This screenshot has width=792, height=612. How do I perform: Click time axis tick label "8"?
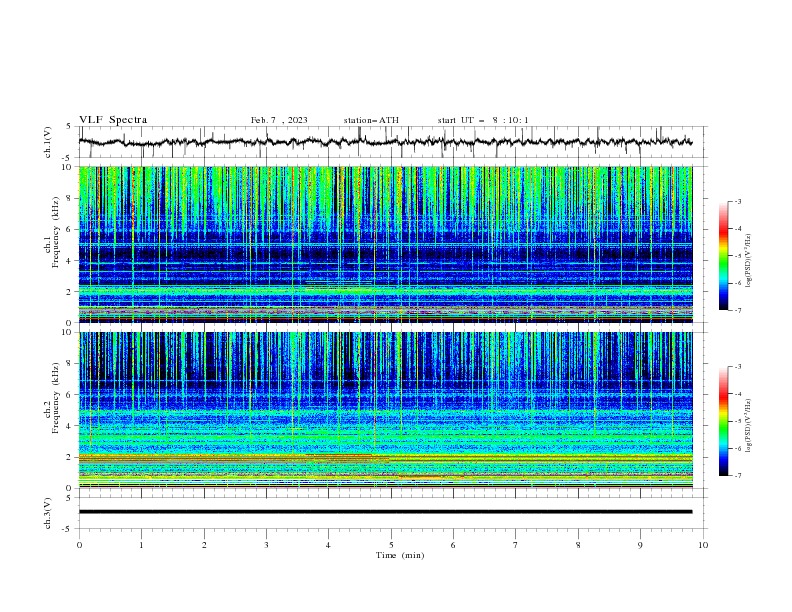tap(578, 545)
